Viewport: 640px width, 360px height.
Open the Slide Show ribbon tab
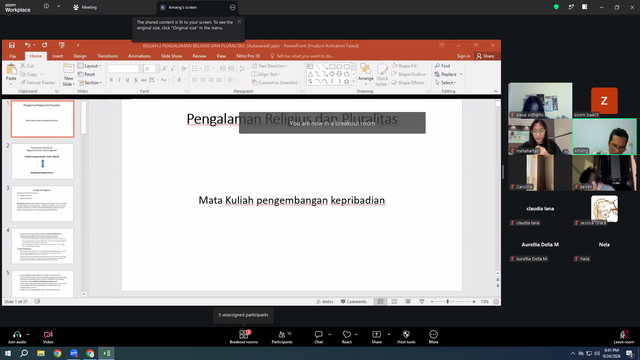pyautogui.click(x=171, y=56)
